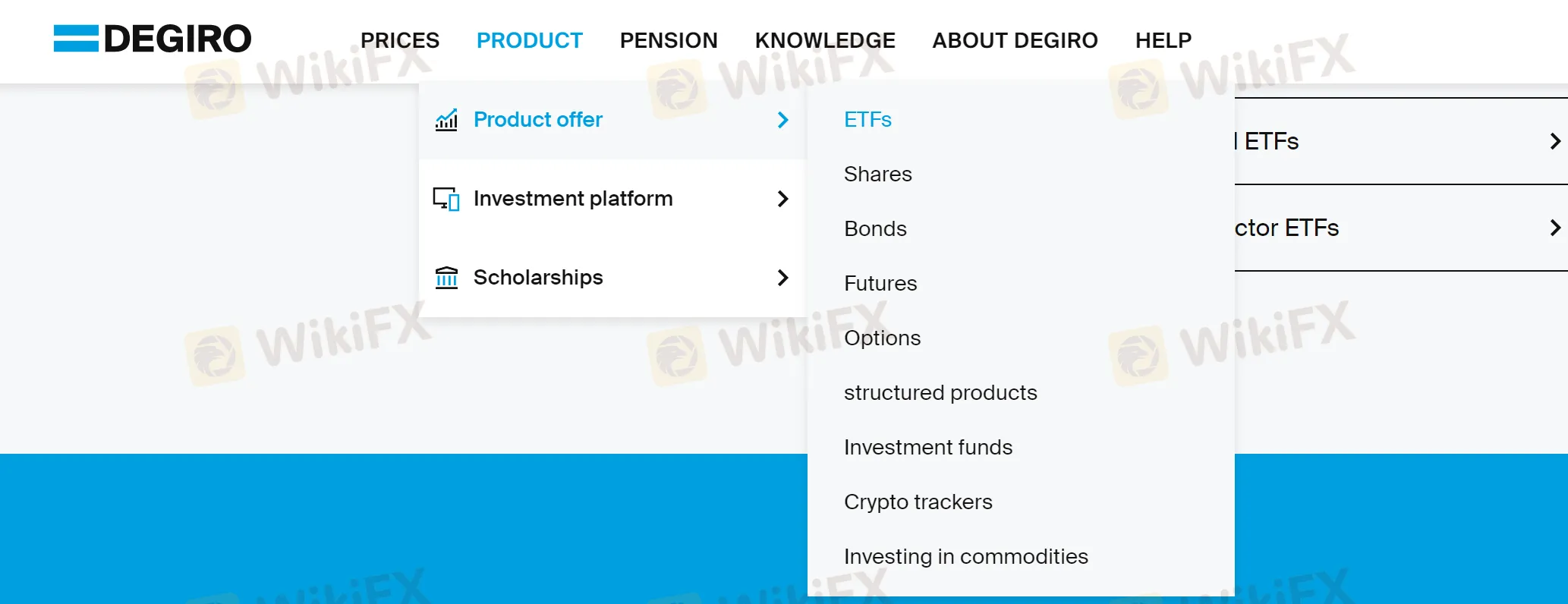Expand the Scholarships chevron arrow
Screen dimensions: 1568x604
783,278
